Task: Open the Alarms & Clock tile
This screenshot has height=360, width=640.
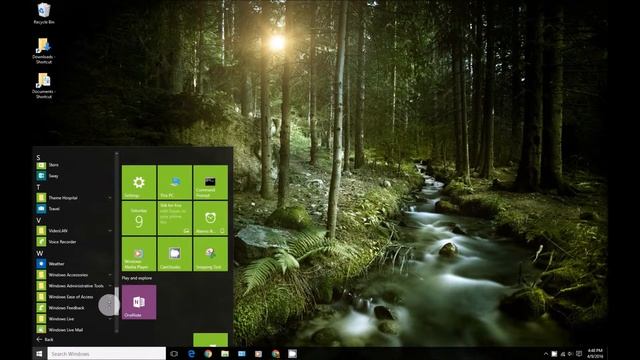Action: click(x=211, y=218)
